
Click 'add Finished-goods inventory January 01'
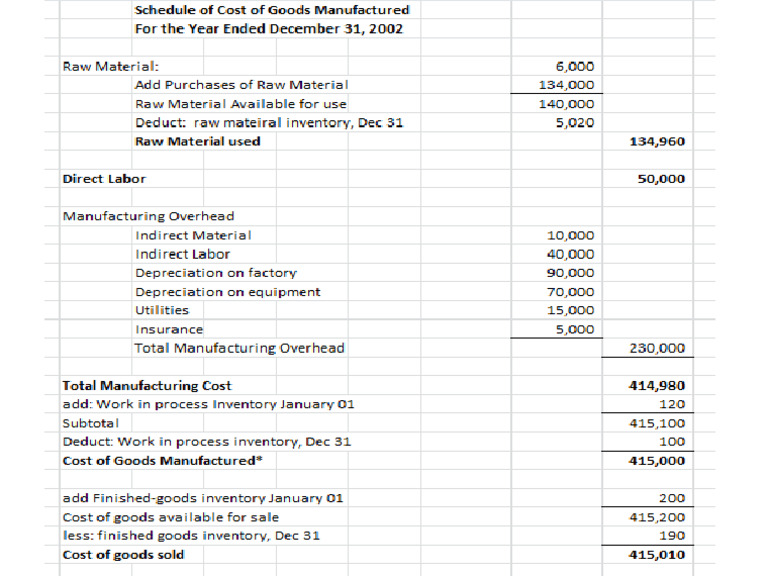tap(203, 499)
